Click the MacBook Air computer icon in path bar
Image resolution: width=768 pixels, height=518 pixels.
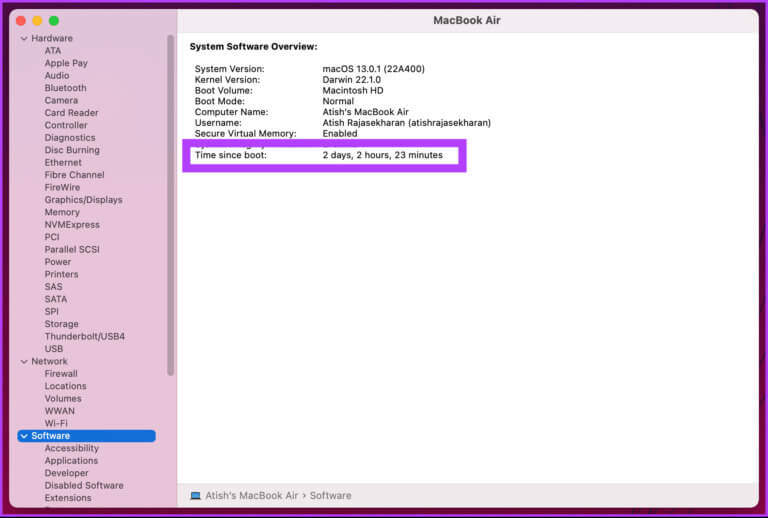195,495
